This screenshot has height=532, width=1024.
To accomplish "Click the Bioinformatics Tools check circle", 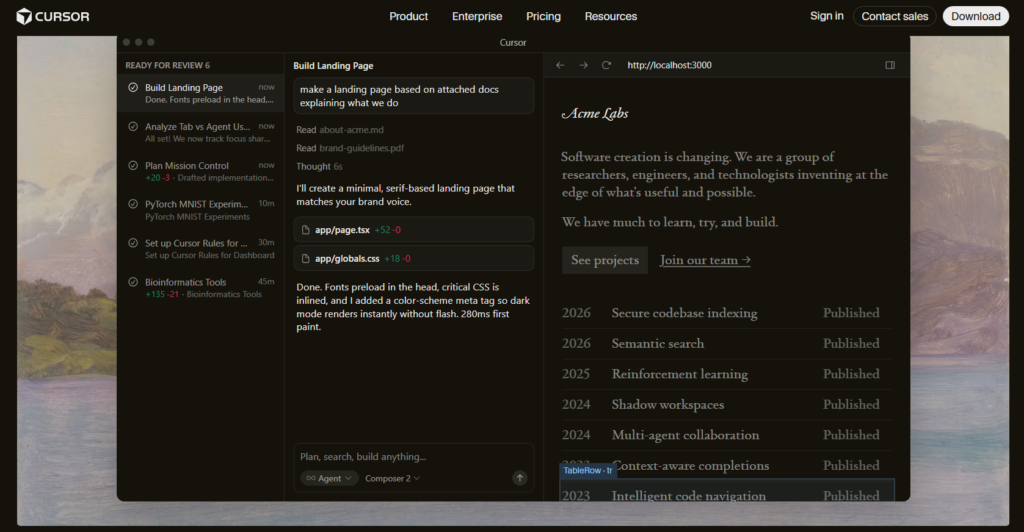I will point(133,283).
